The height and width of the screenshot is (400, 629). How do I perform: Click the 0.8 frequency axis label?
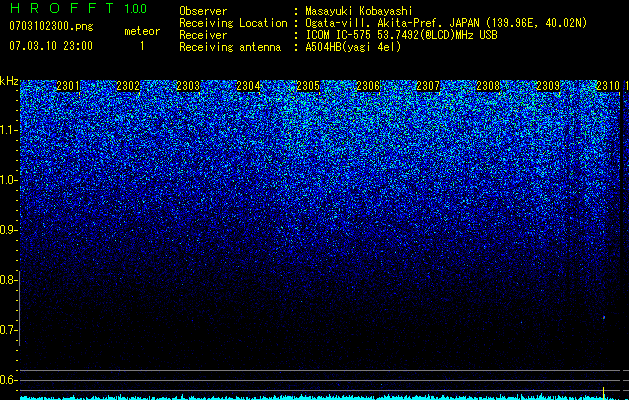[8, 280]
